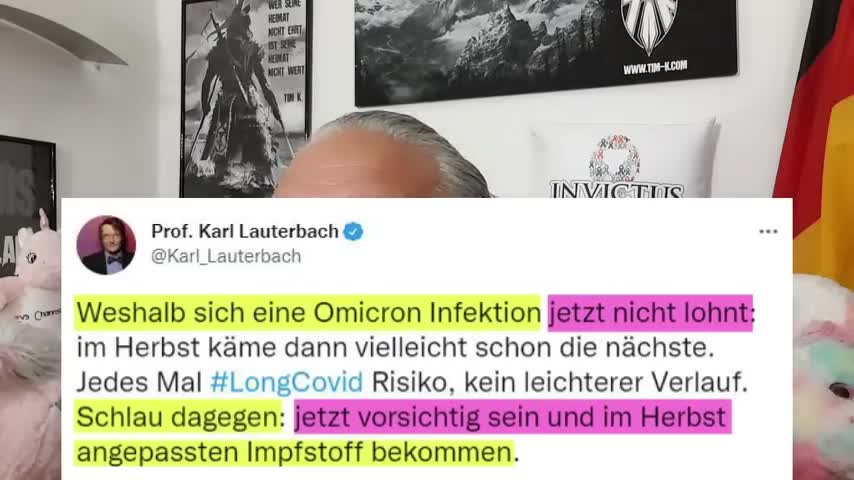Click the shield logo on mountain poster
Viewport: 854px width, 480px height.
(x=649, y=25)
